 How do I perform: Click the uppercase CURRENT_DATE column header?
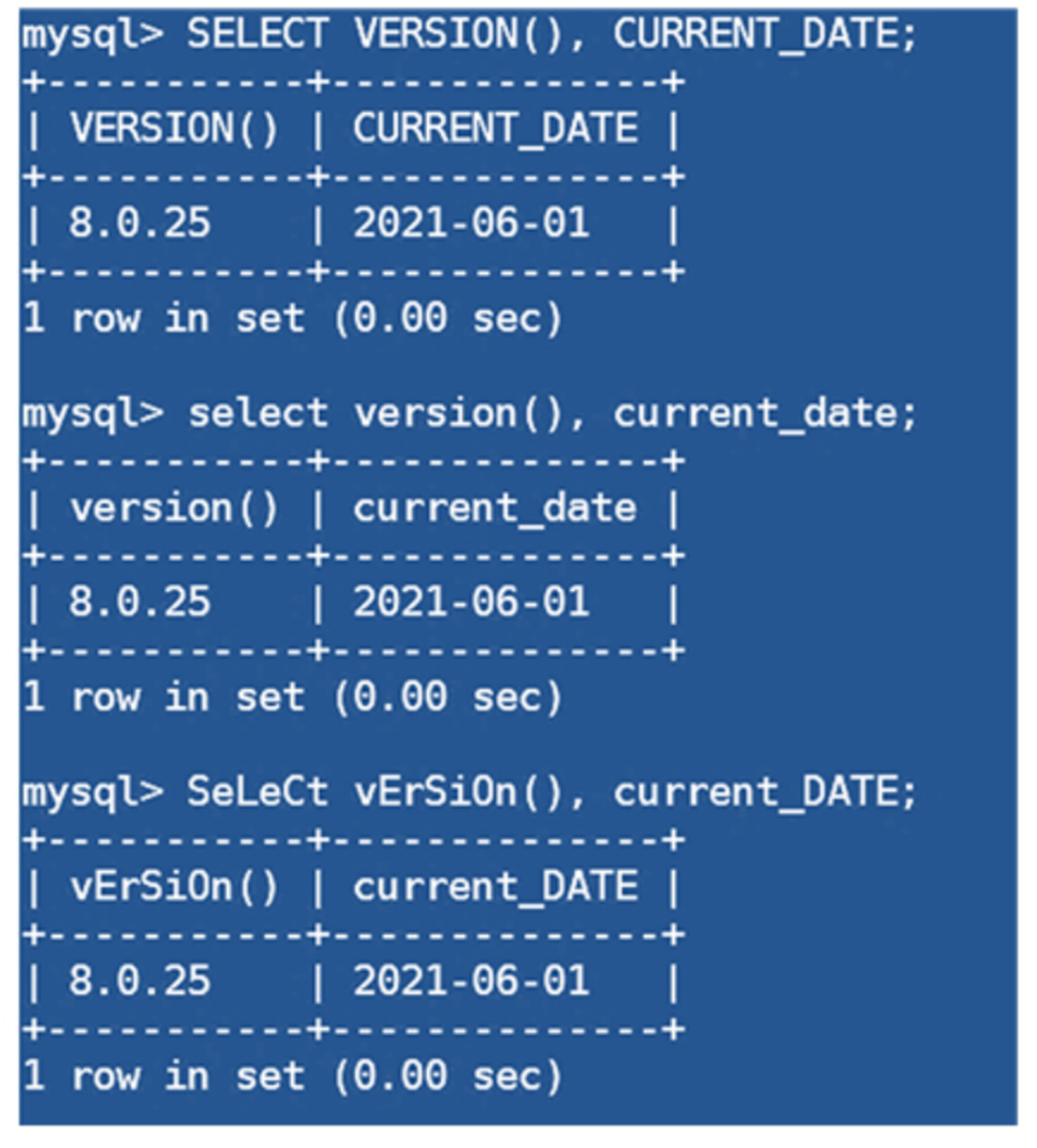[x=495, y=129]
